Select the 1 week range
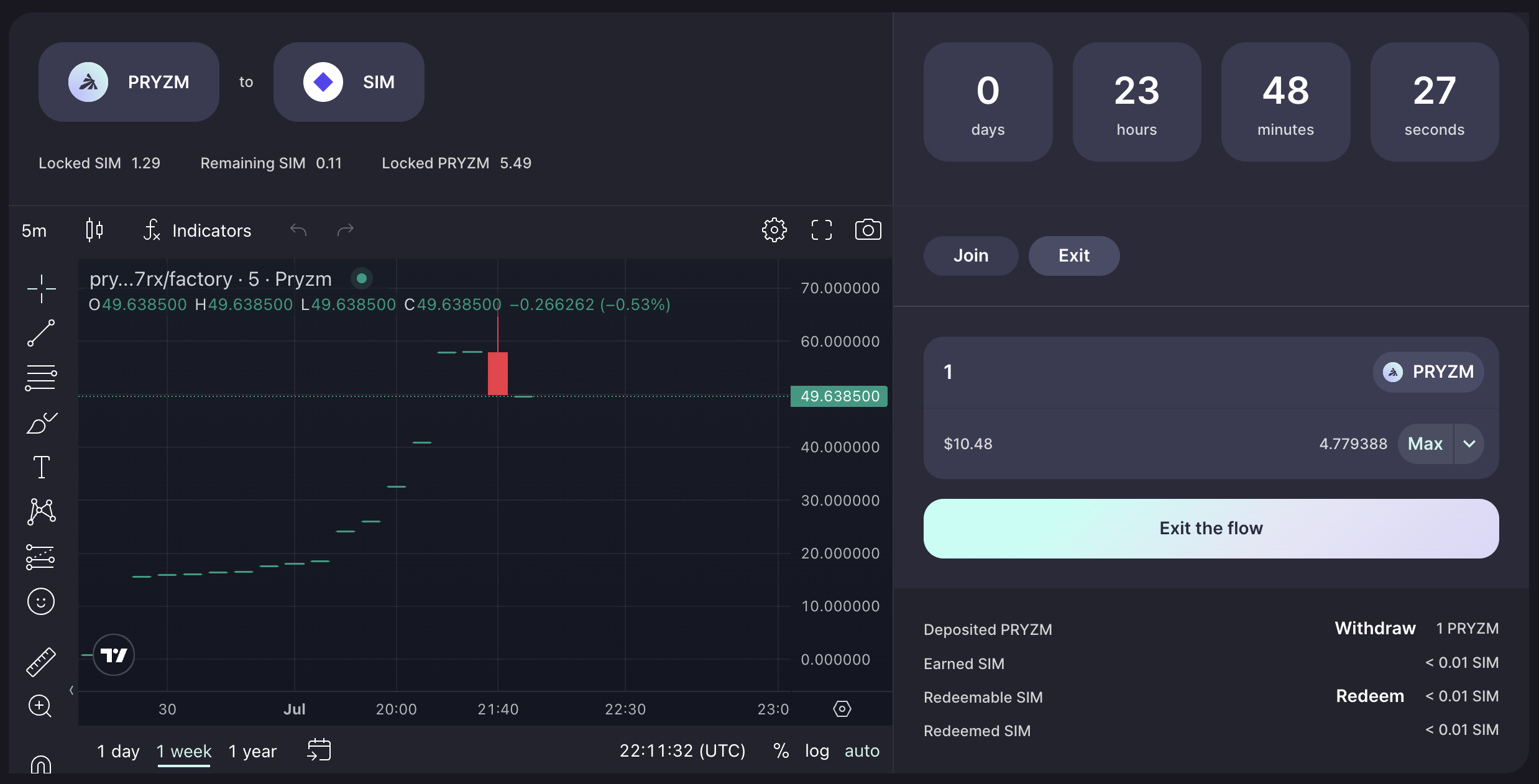 coord(184,751)
